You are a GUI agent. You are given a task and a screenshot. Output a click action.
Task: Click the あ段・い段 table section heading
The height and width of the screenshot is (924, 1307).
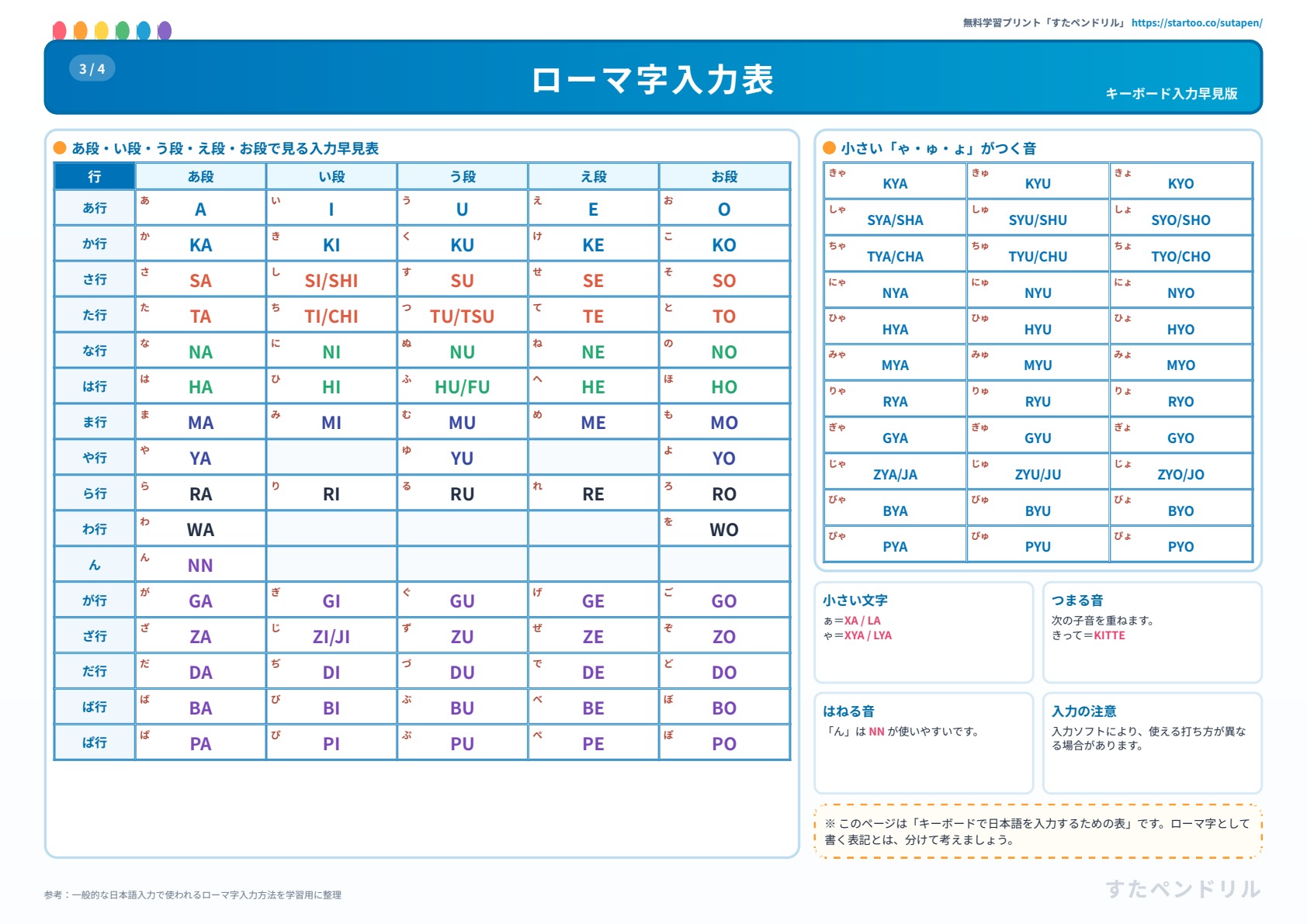point(225,148)
